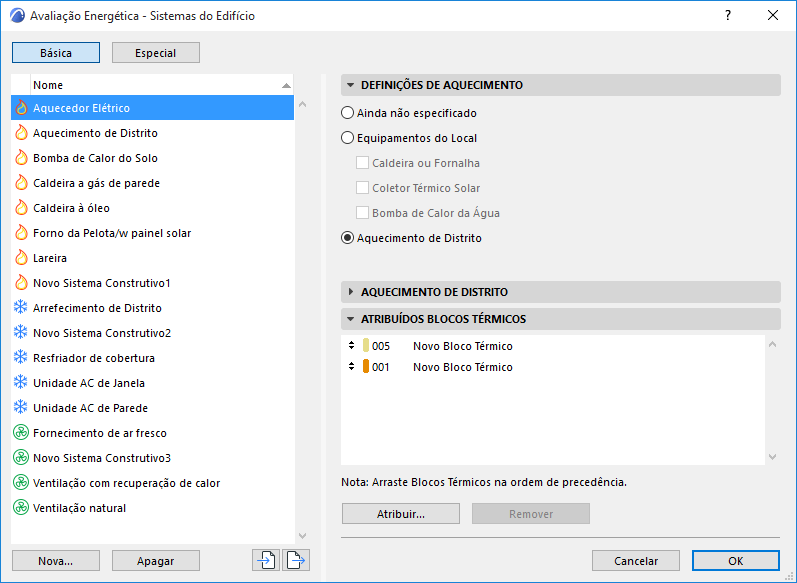
Task: Click snowflake icon beside Unidade AC de Janela
Action: (21, 383)
